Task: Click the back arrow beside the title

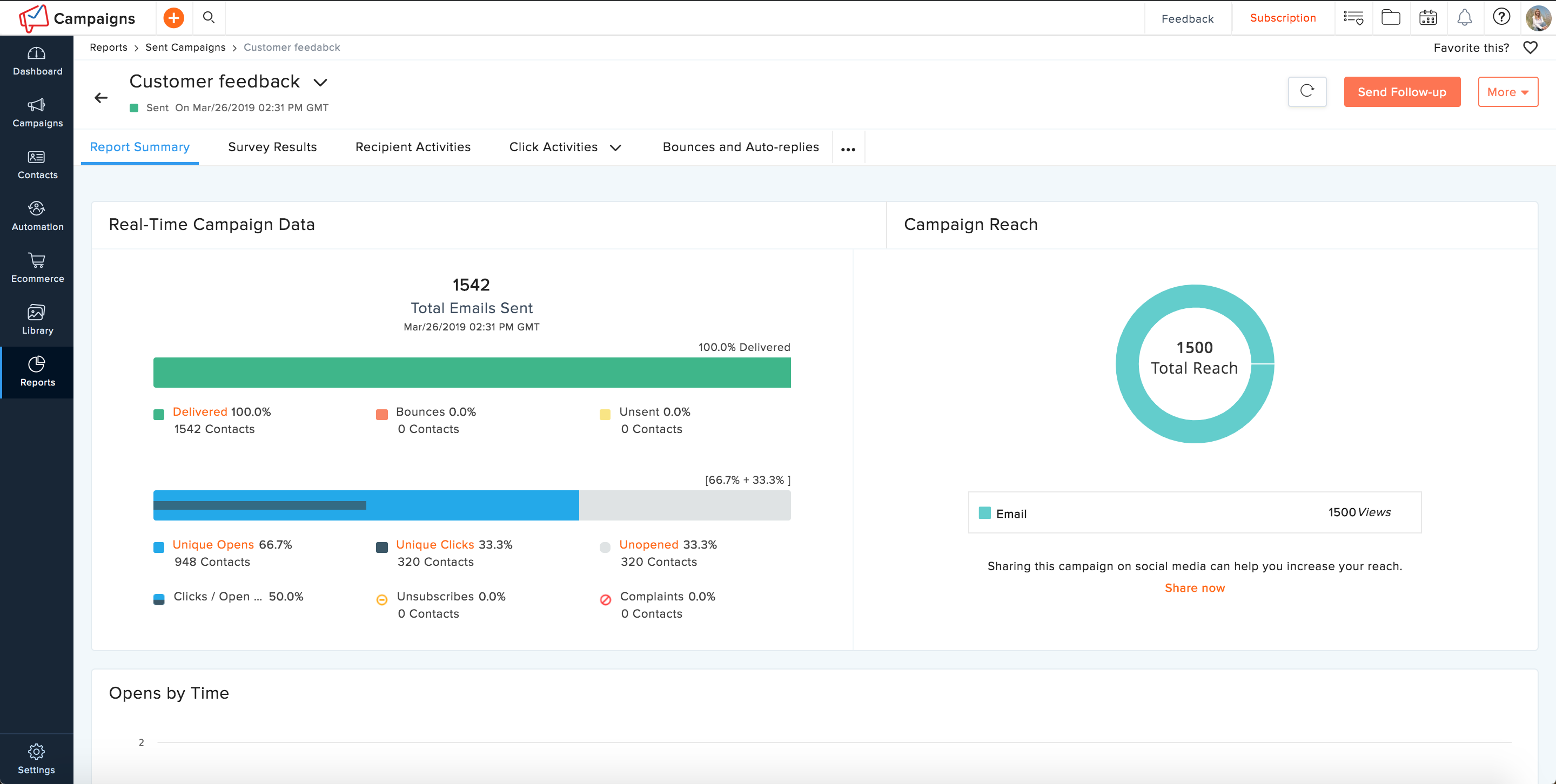Action: [x=101, y=98]
